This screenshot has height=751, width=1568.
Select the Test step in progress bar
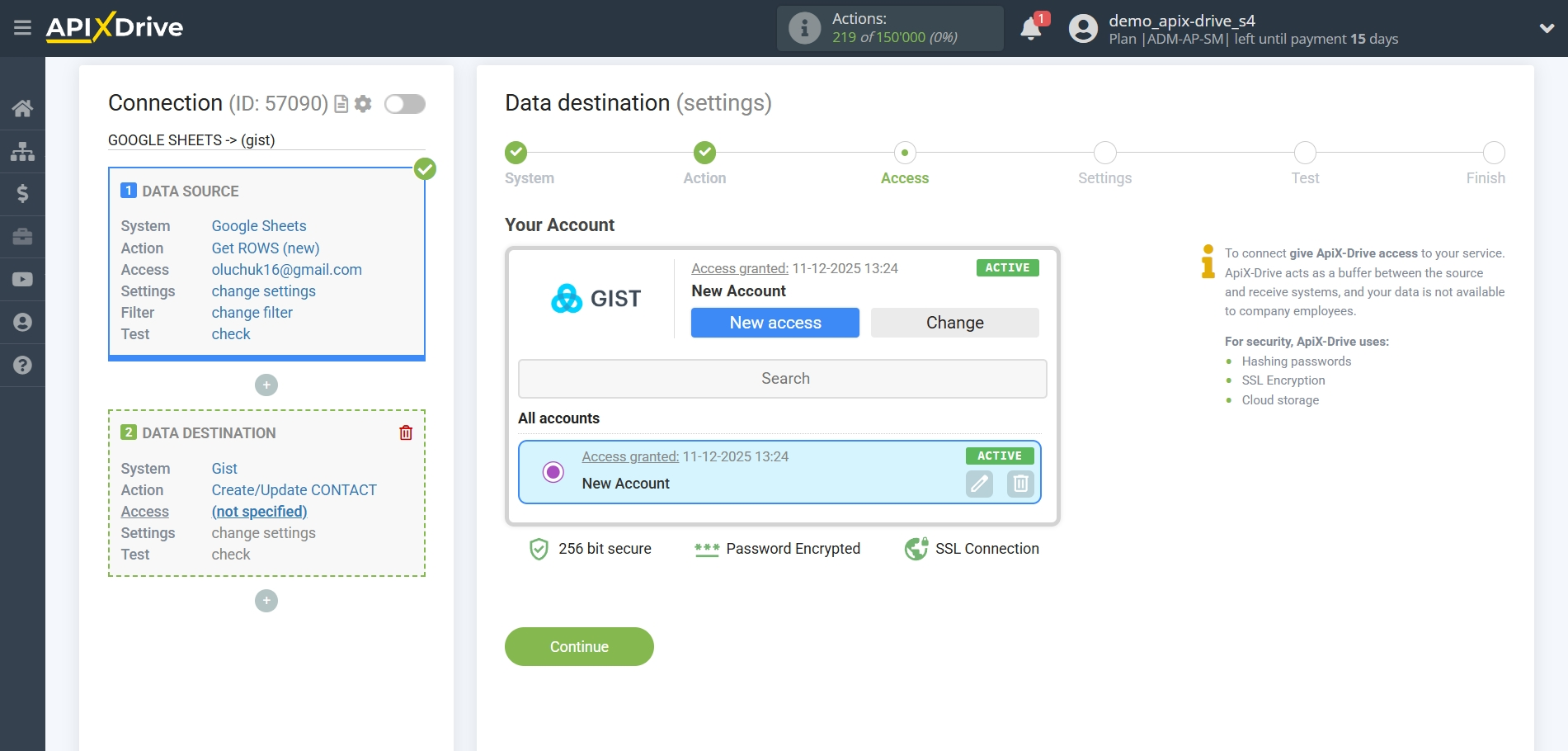[x=1304, y=154]
